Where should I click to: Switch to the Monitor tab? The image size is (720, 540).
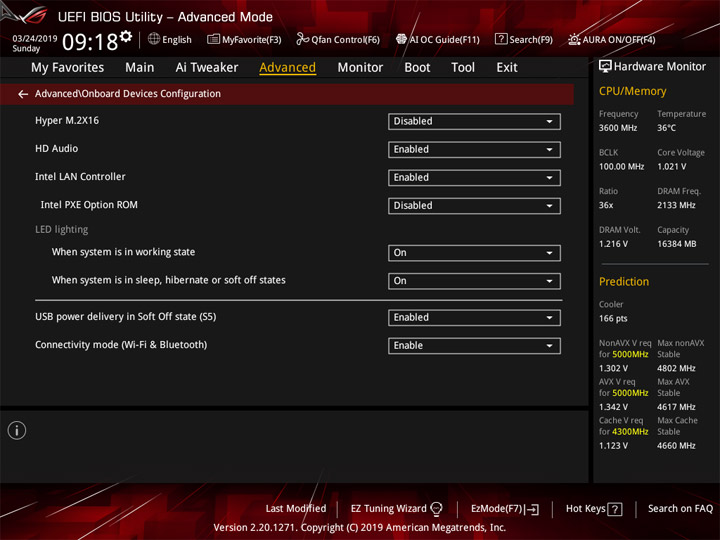[x=360, y=68]
